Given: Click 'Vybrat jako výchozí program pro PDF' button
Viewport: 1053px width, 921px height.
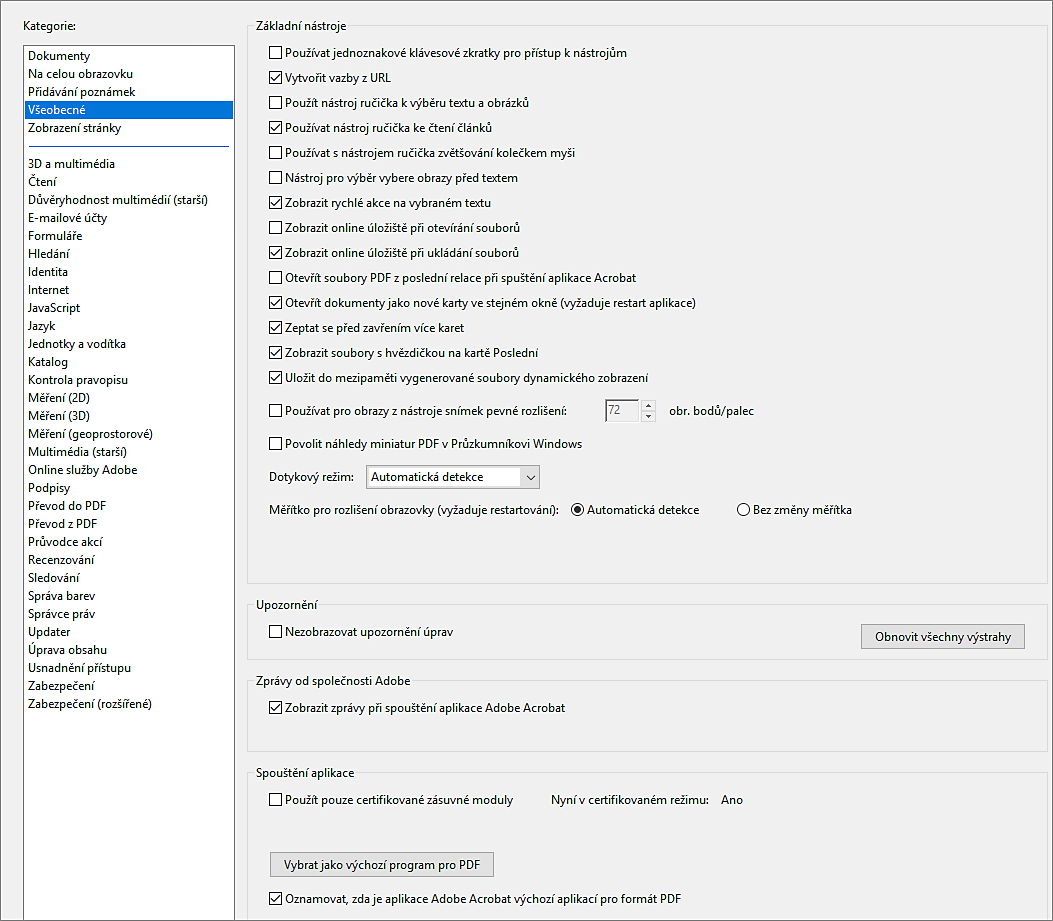Looking at the screenshot, I should pyautogui.click(x=381, y=865).
